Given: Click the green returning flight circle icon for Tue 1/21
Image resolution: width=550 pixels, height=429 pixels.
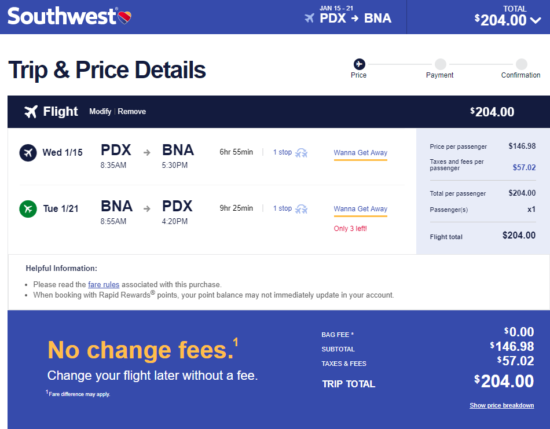Looking at the screenshot, I should click(28, 209).
